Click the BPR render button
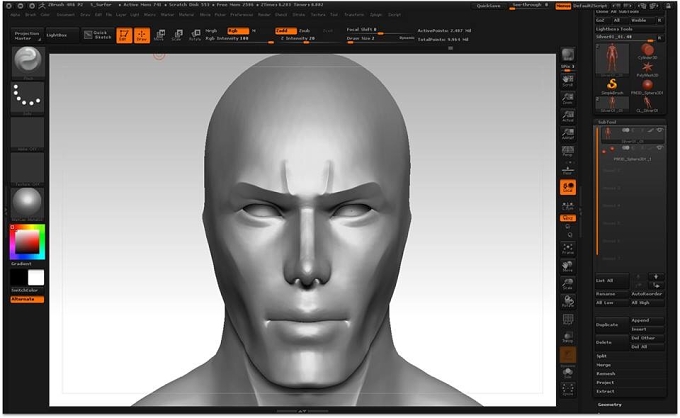Screen dimensions: 680x418 568,55
